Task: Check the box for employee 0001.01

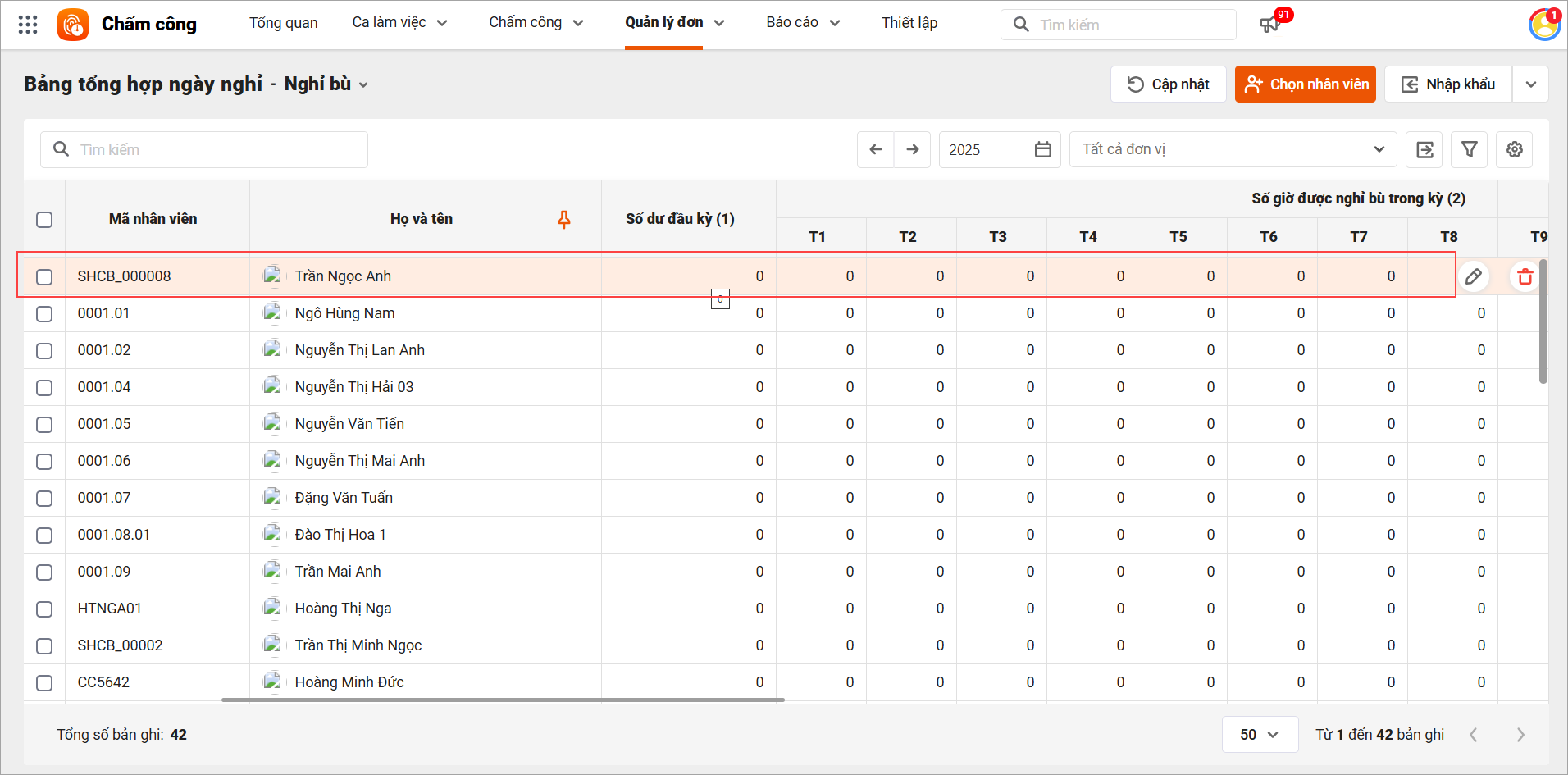Action: tap(44, 313)
